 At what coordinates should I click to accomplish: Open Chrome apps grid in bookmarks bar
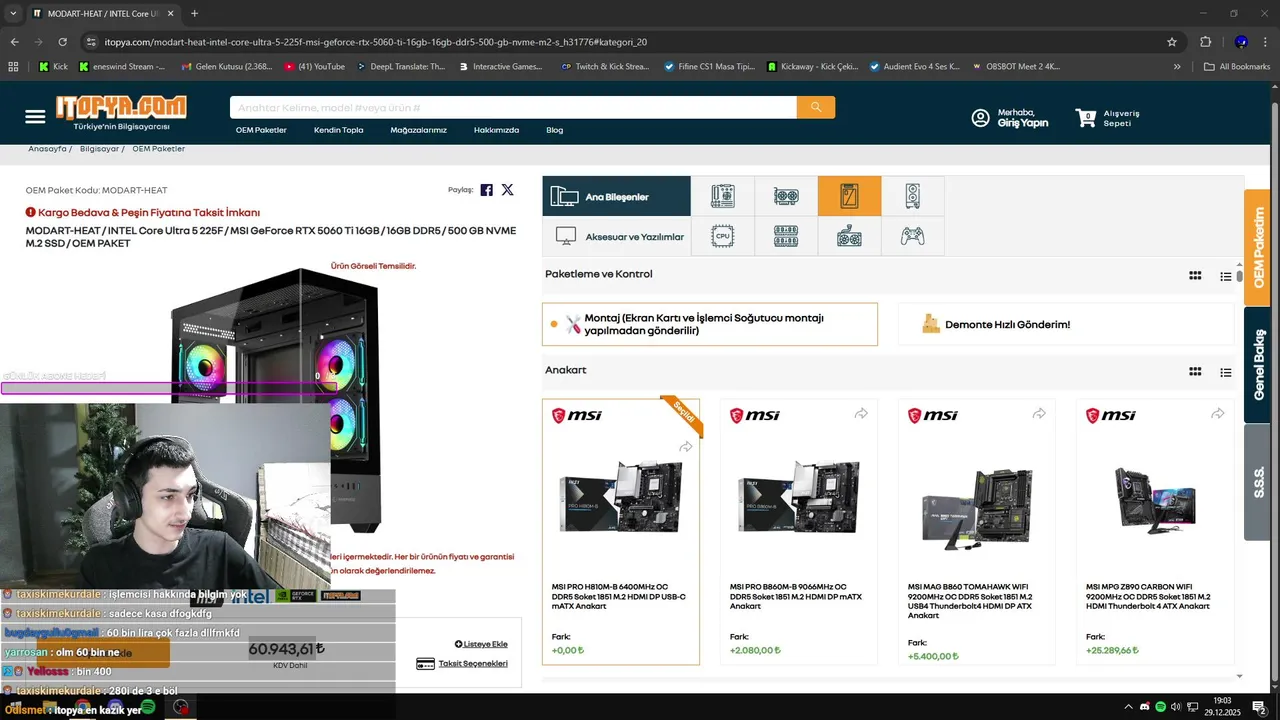13,67
